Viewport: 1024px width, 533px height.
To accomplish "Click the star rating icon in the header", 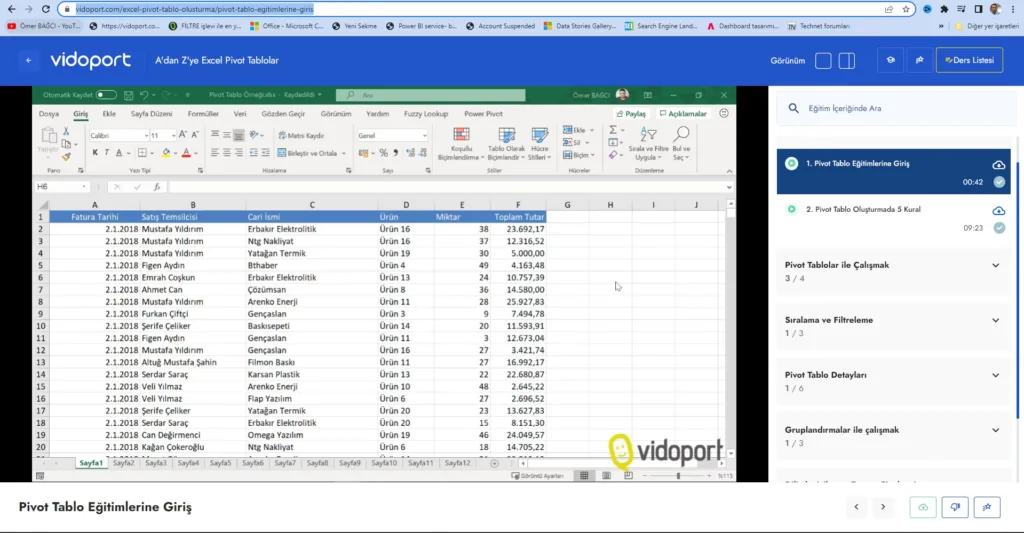I will coord(918,61).
